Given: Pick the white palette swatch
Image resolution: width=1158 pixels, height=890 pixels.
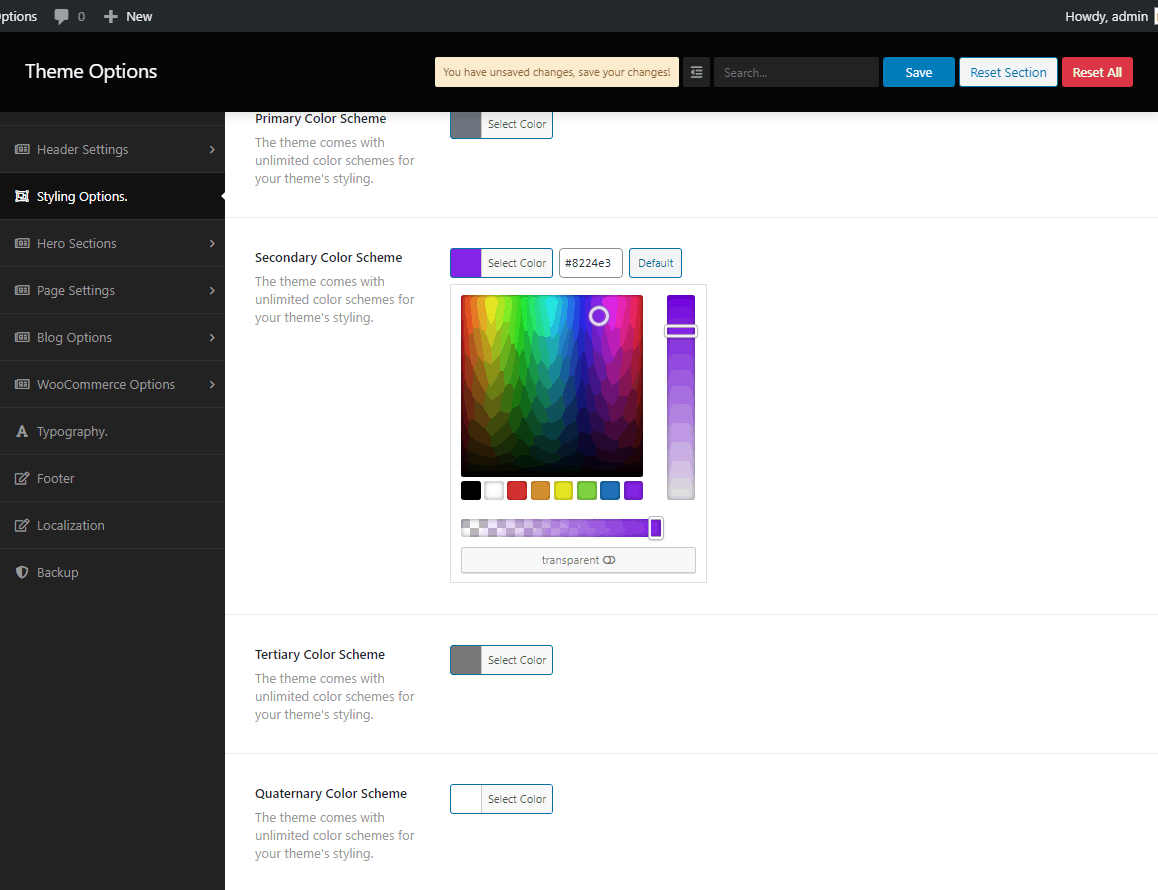Looking at the screenshot, I should click(x=494, y=490).
